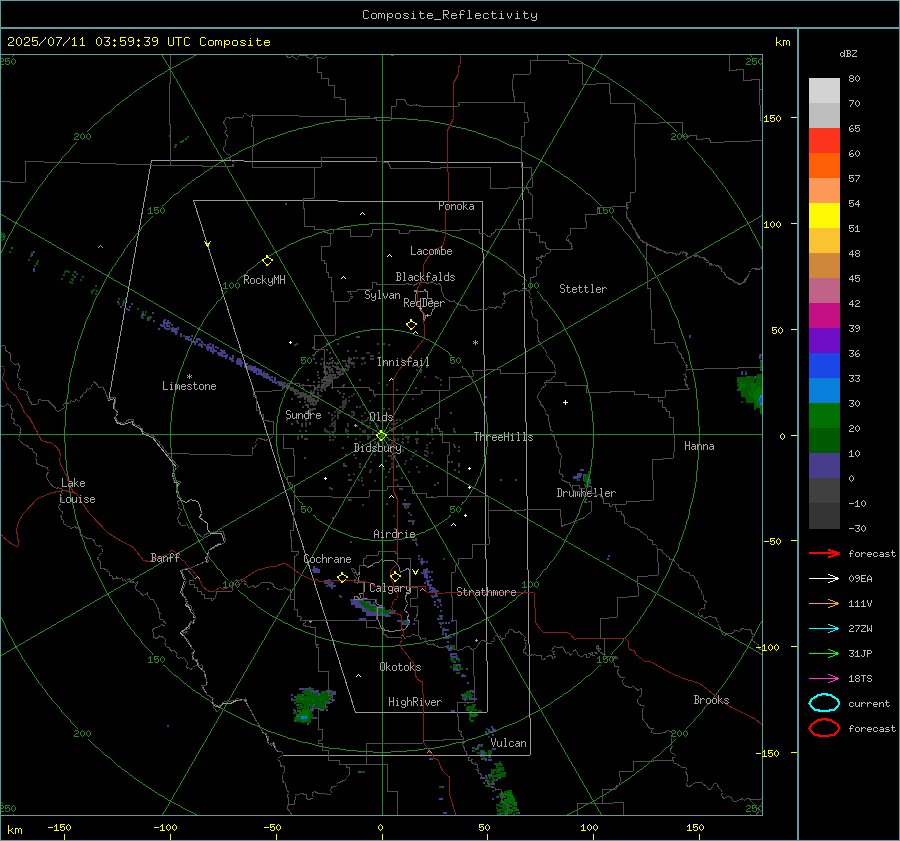This screenshot has height=841, width=900.
Task: Click the green 31JP arrow legend icon
Action: (824, 653)
